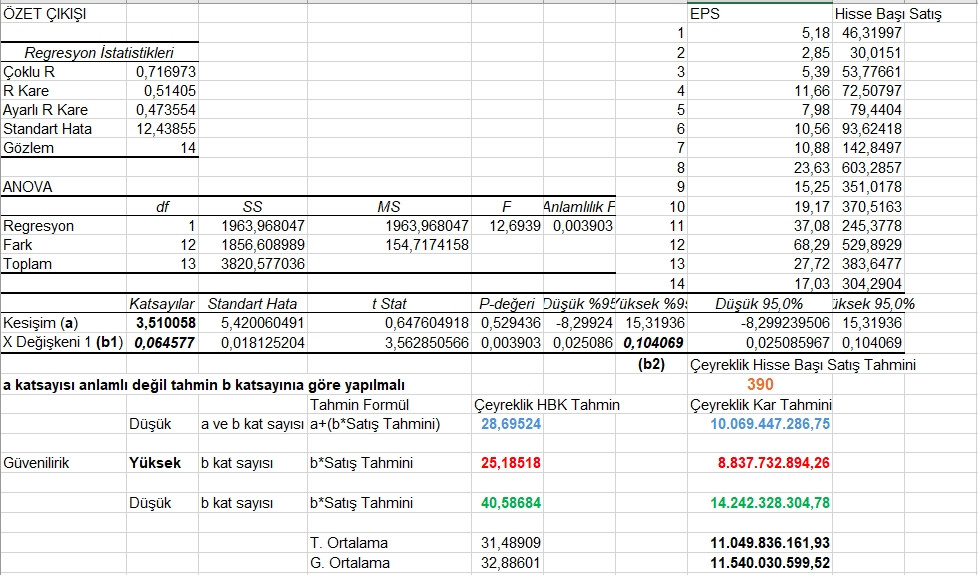Viewport: 978px width, 575px height.
Task: Select Ayarlı R Kare value 0,473554
Action: click(x=165, y=110)
